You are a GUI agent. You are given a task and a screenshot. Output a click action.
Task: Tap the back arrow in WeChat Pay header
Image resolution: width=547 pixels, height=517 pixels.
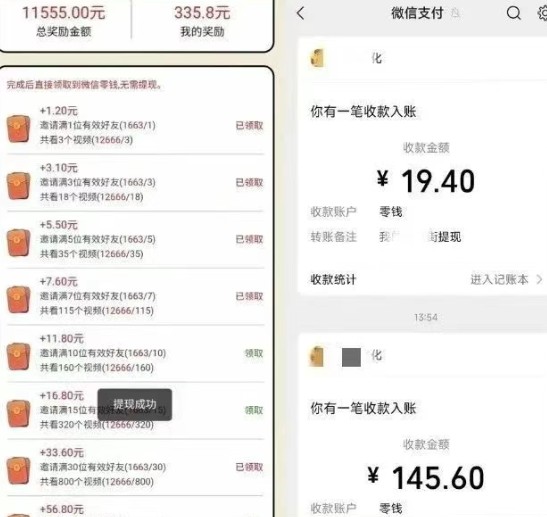coord(301,14)
